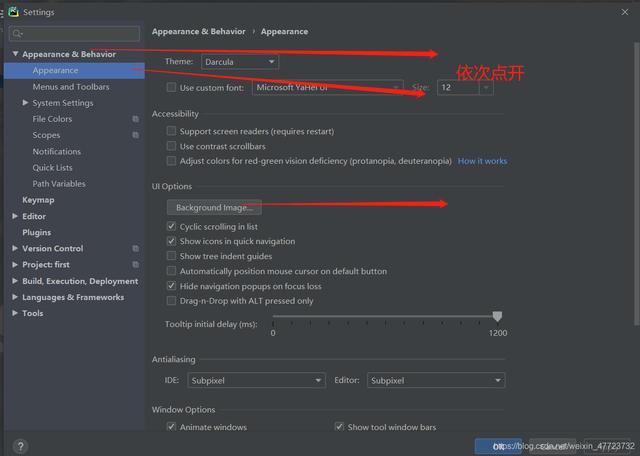Click the project-level icon beside Project: first
This screenshot has width=640, height=456.
(x=135, y=265)
